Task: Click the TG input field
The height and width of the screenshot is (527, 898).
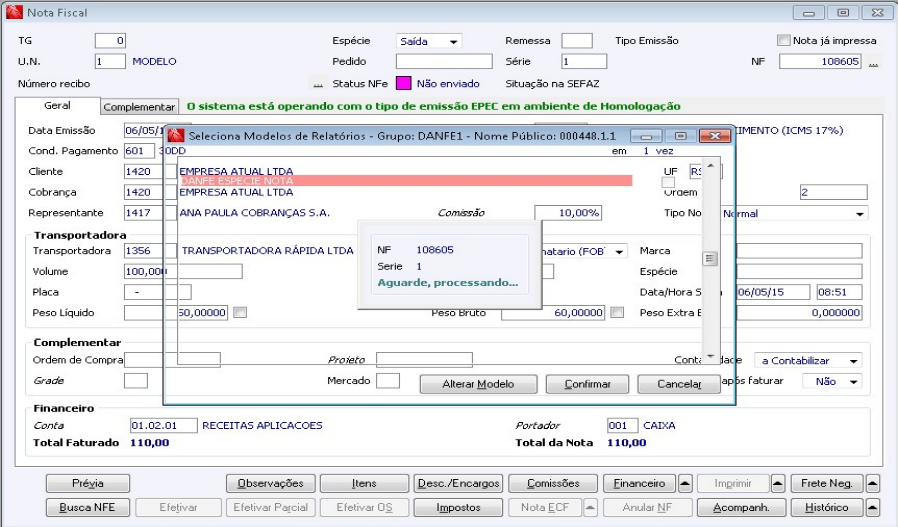Action: [110, 41]
